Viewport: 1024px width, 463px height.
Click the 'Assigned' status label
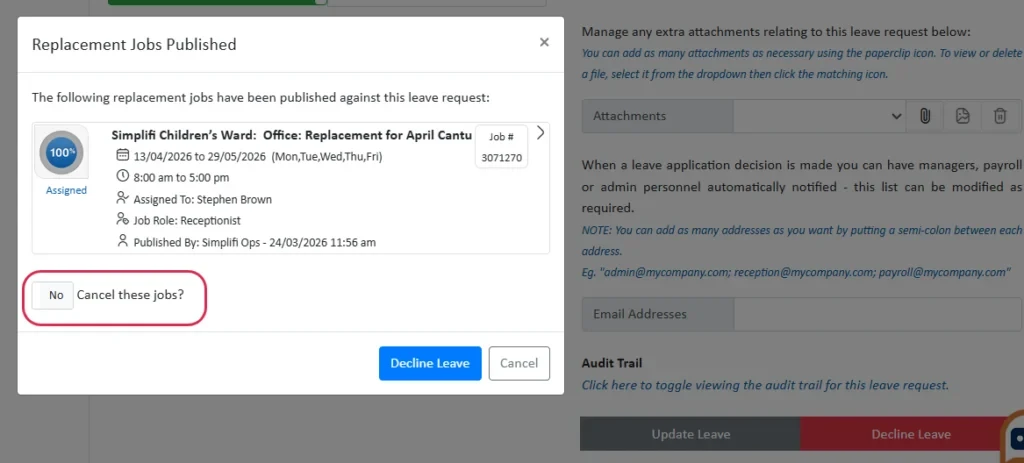click(x=66, y=191)
